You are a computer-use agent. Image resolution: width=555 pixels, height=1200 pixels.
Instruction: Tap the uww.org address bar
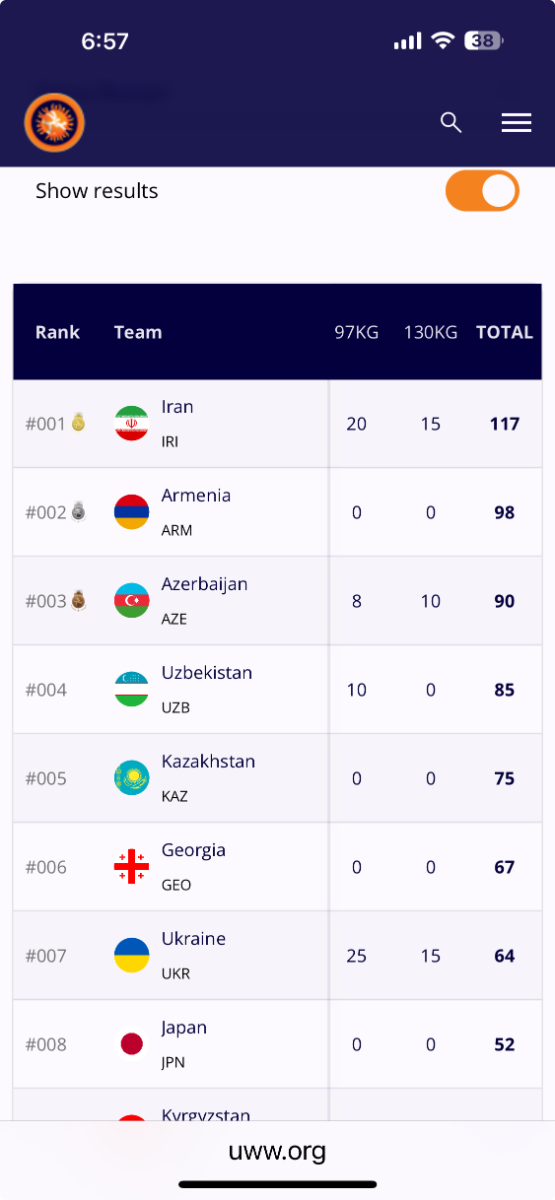coord(277,1152)
